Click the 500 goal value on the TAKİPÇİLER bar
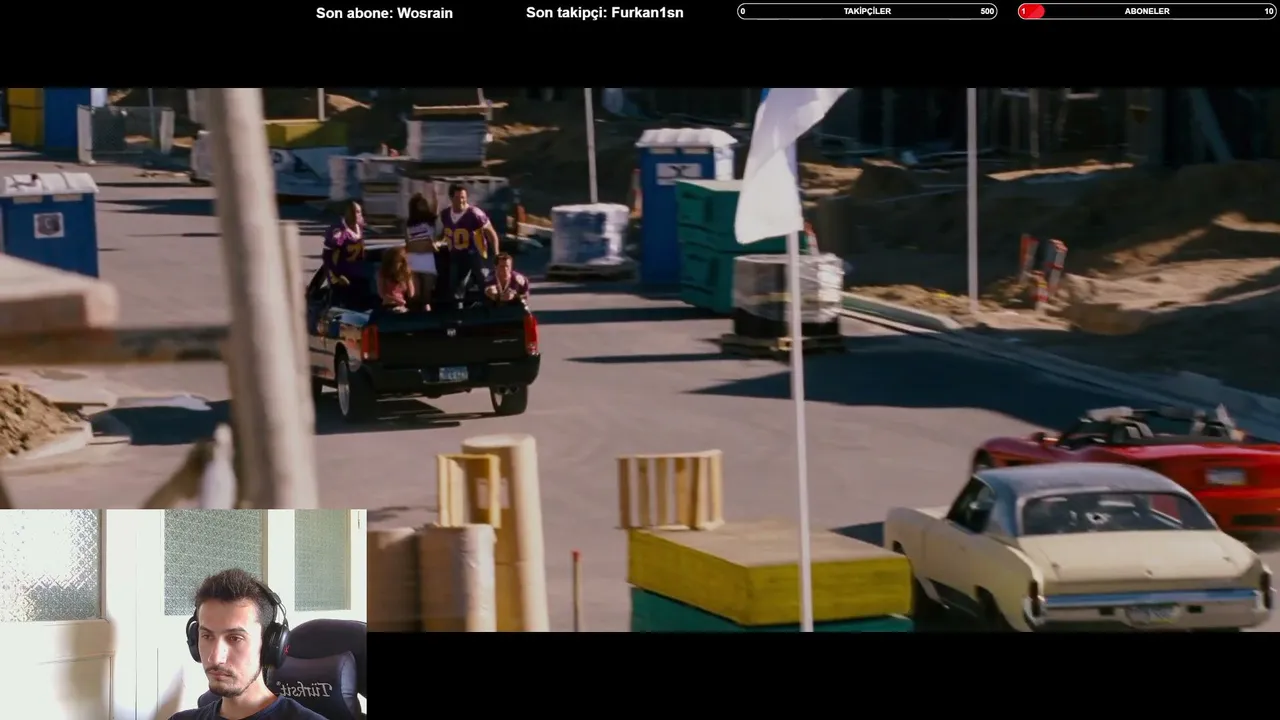 point(987,11)
